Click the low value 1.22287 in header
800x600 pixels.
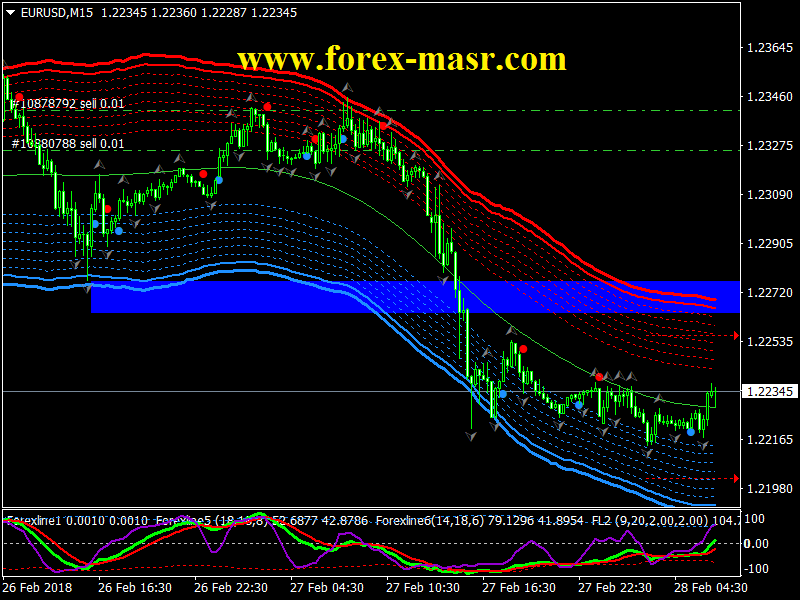coord(223,13)
